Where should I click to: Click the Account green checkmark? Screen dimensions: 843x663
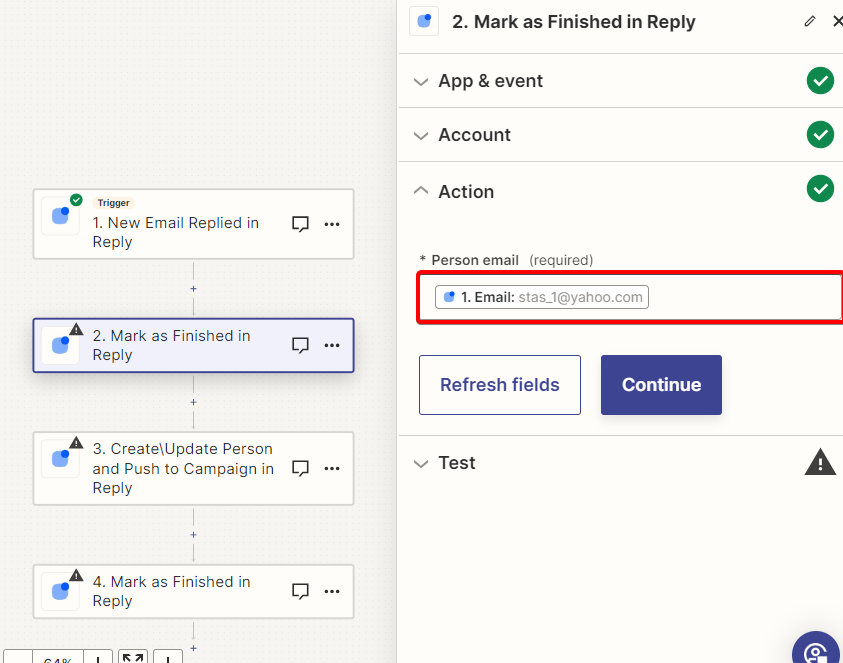(x=820, y=134)
